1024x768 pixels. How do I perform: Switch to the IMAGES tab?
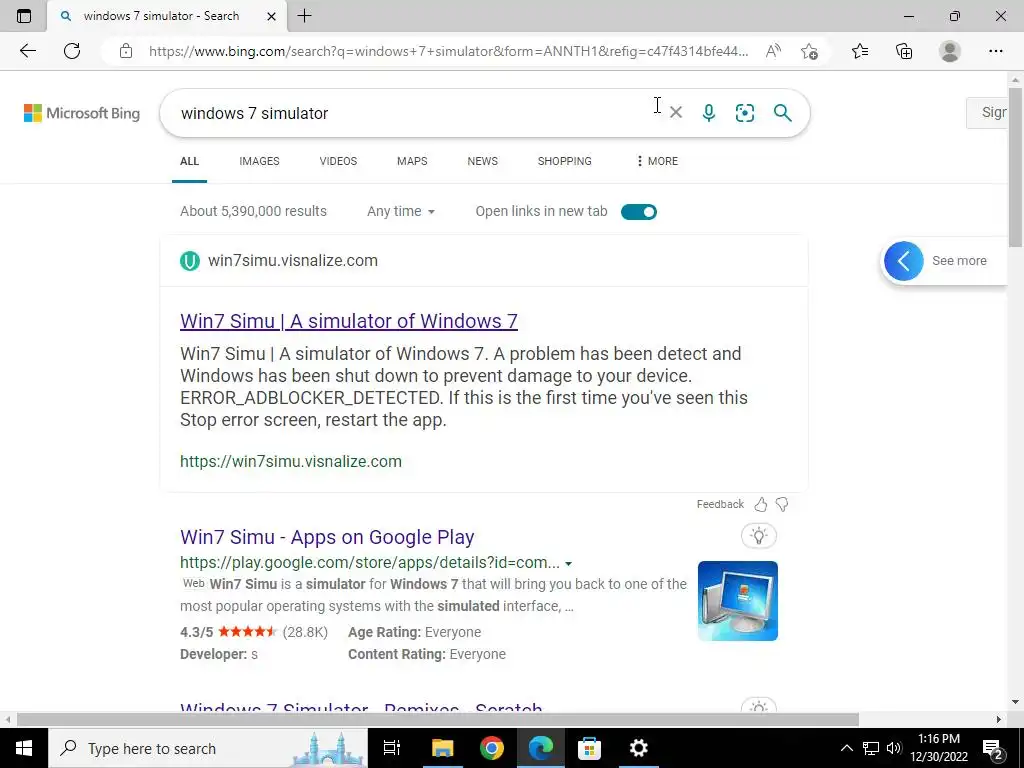coord(259,161)
